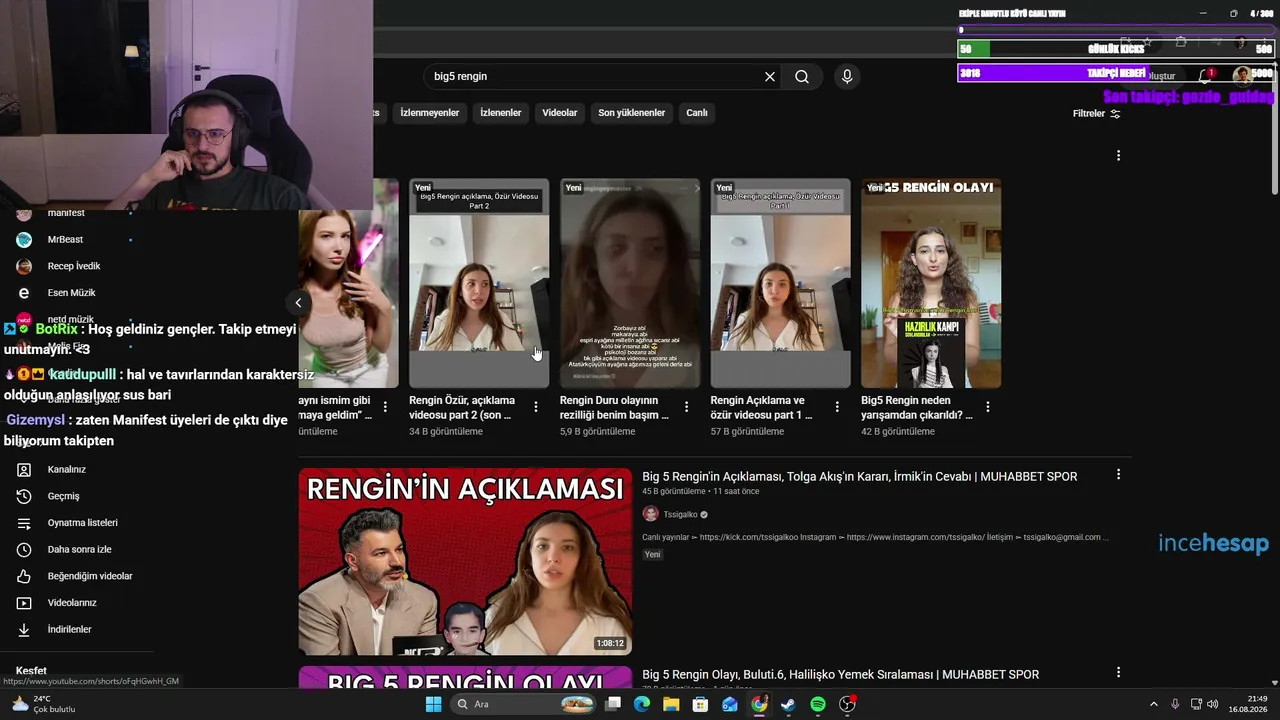Screen dimensions: 1280x720
Task: Open the tray microphone indicator
Action: pyautogui.click(x=1175, y=704)
